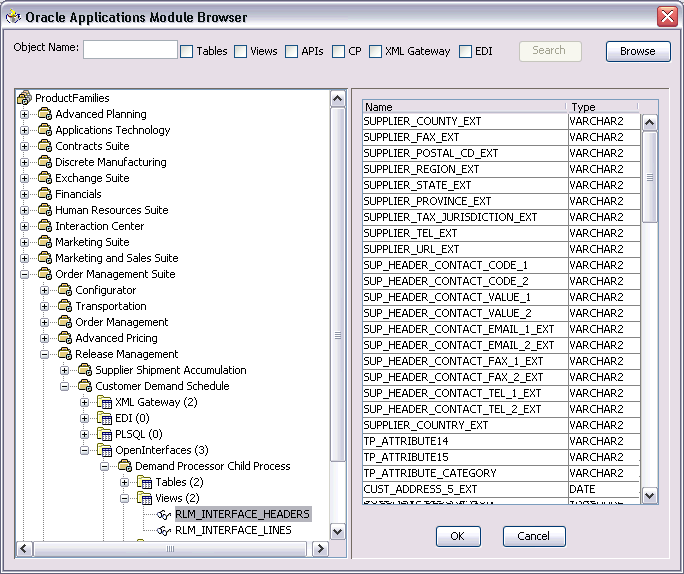Expand the Advanced Planning node
Image resolution: width=684 pixels, height=574 pixels.
24,114
